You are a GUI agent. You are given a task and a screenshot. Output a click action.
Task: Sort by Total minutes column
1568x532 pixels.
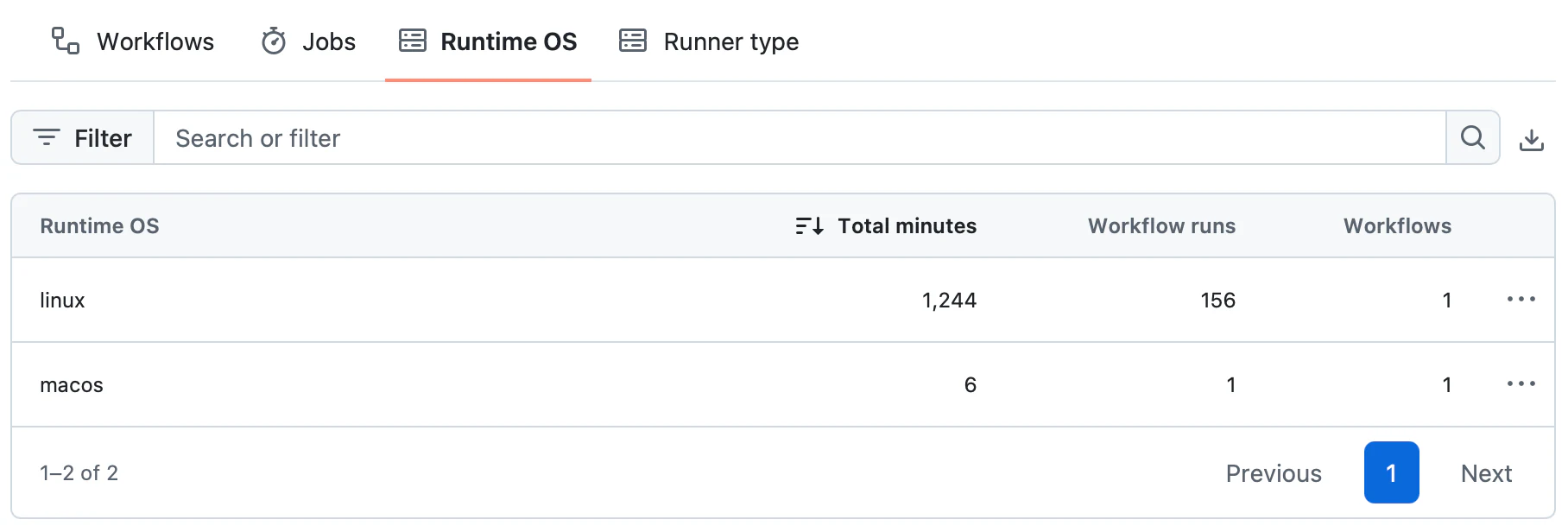click(x=886, y=226)
